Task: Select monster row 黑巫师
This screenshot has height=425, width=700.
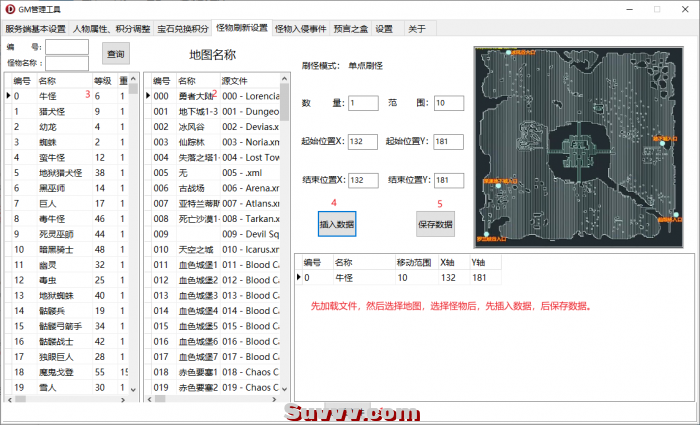Action: [x=67, y=188]
